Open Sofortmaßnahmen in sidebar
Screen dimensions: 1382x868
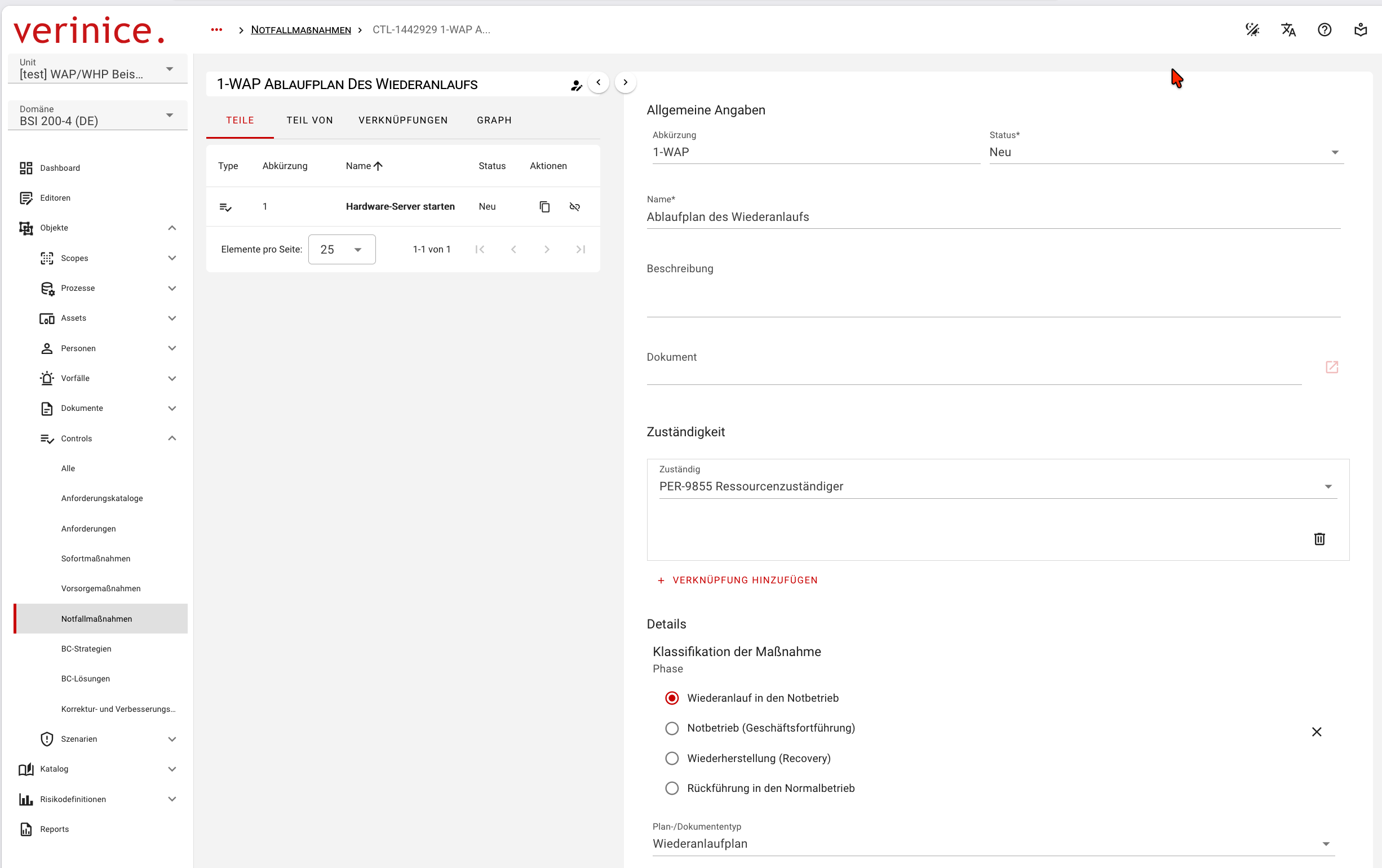(x=101, y=559)
